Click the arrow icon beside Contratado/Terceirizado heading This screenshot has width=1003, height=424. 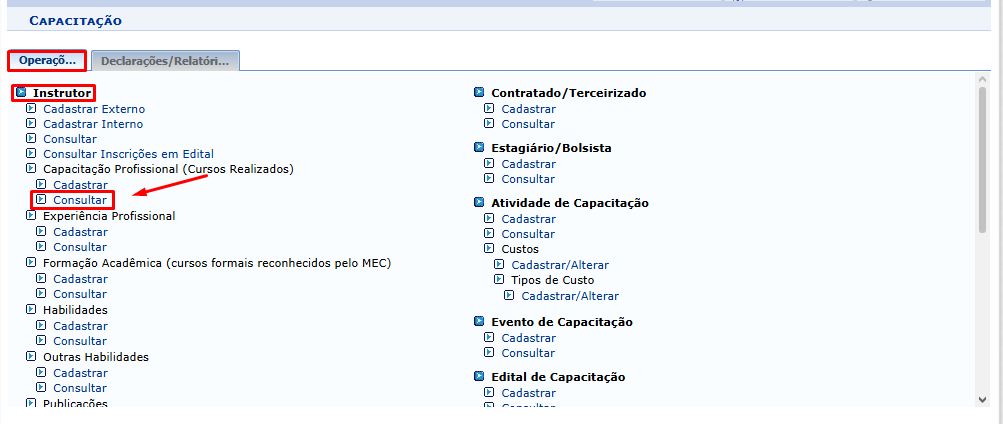click(479, 93)
